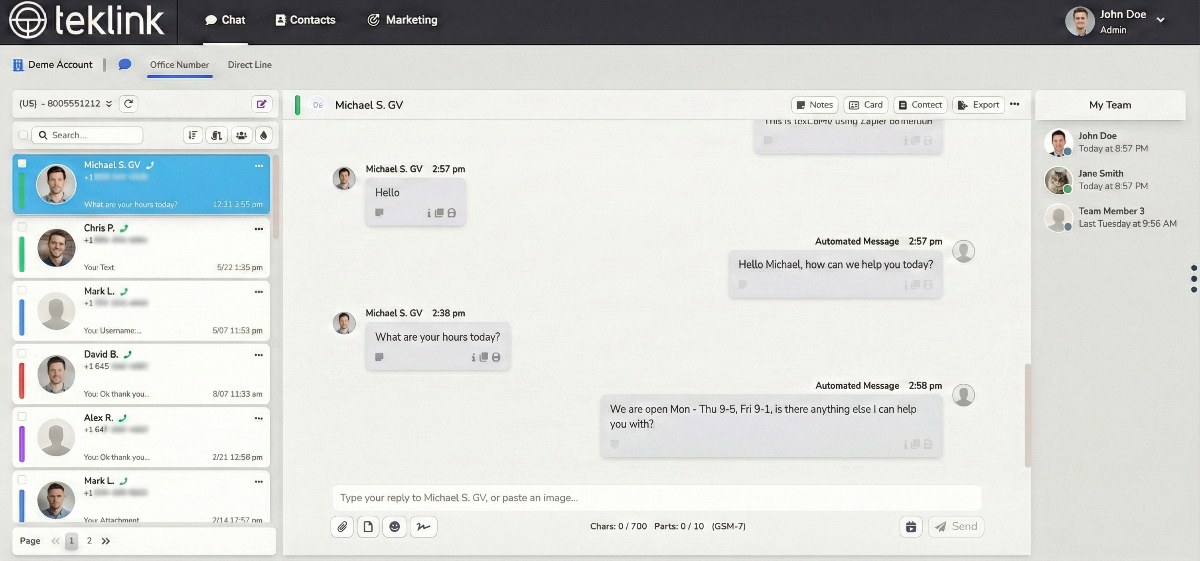This screenshot has width=1200, height=561.
Task: Insert signature with the squiggle icon
Action: pyautogui.click(x=423, y=526)
